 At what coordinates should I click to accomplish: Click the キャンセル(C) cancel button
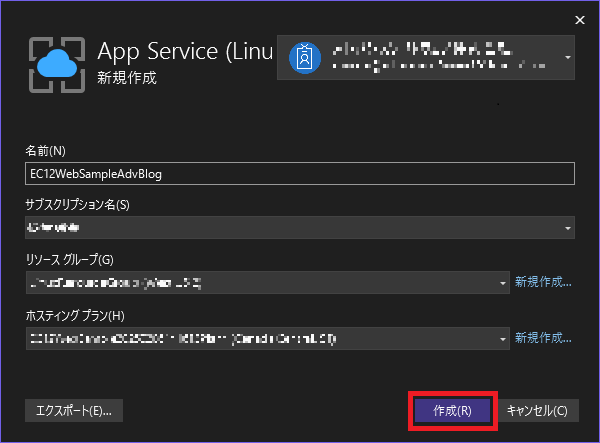(537, 411)
